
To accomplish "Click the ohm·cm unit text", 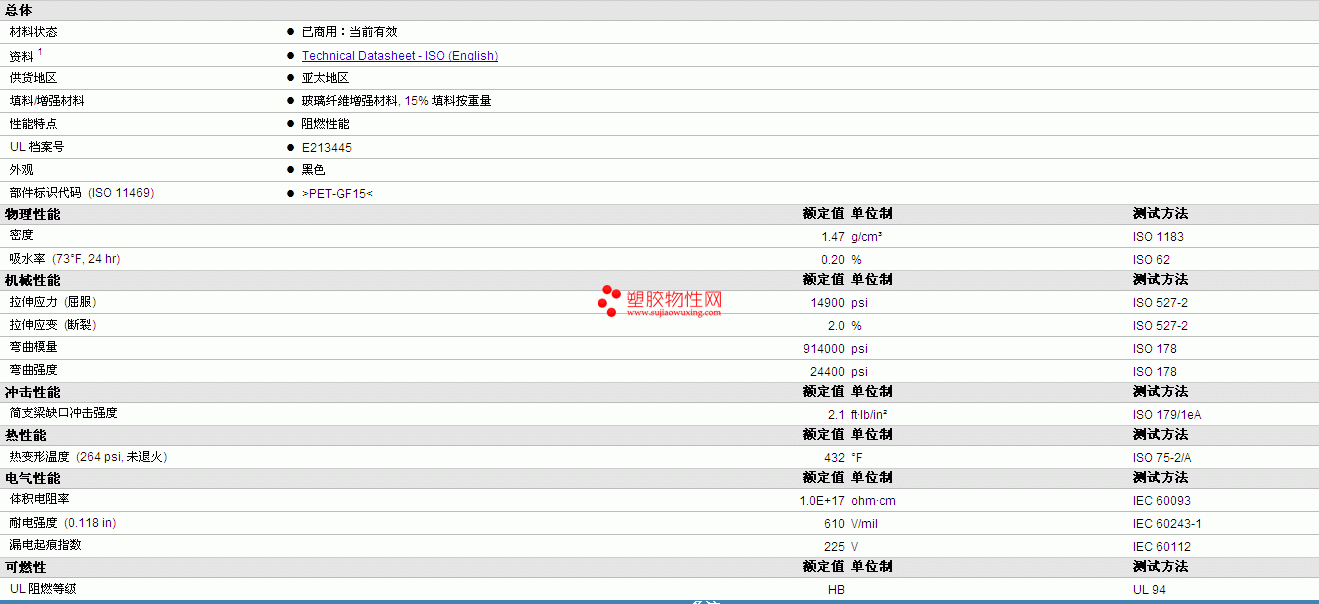I will pyautogui.click(x=873, y=501).
